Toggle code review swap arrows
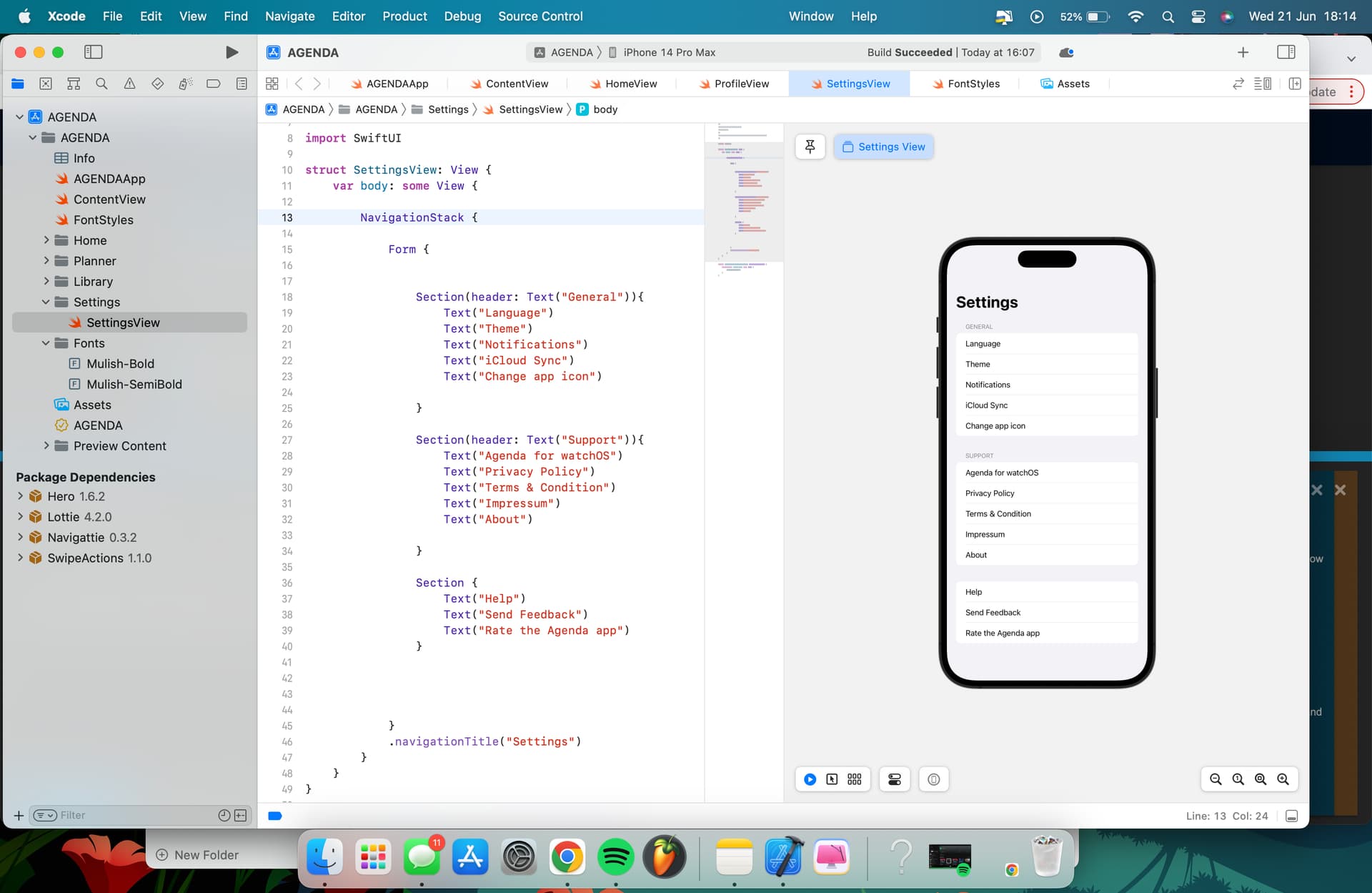Viewport: 1372px width, 893px height. coord(1238,84)
